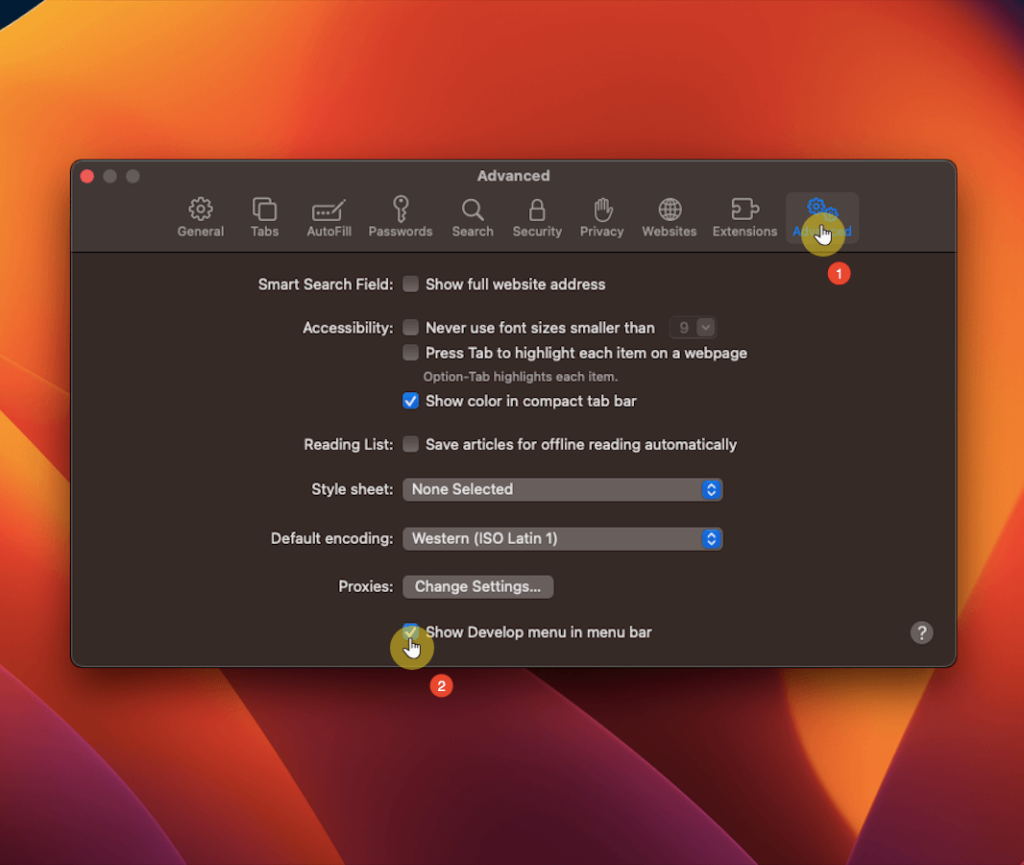Tick Never use font sizes smaller than
This screenshot has width=1024, height=865.
click(410, 327)
